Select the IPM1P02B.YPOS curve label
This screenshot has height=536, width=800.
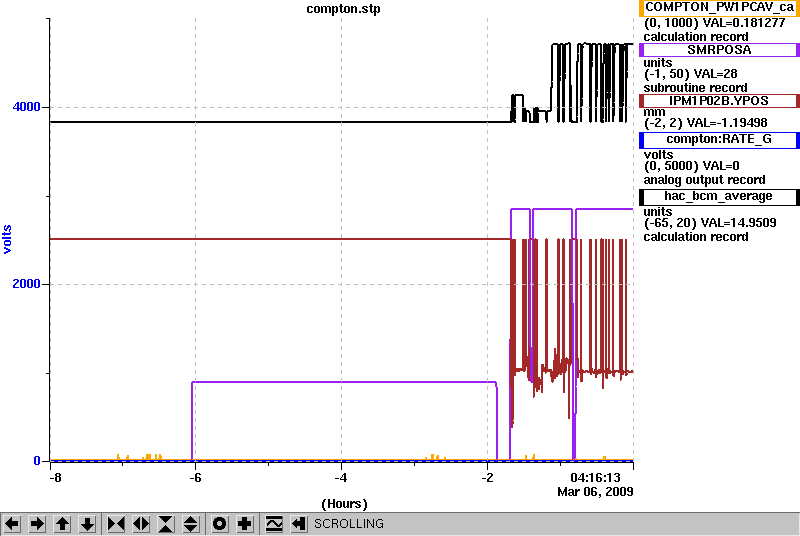tap(719, 101)
